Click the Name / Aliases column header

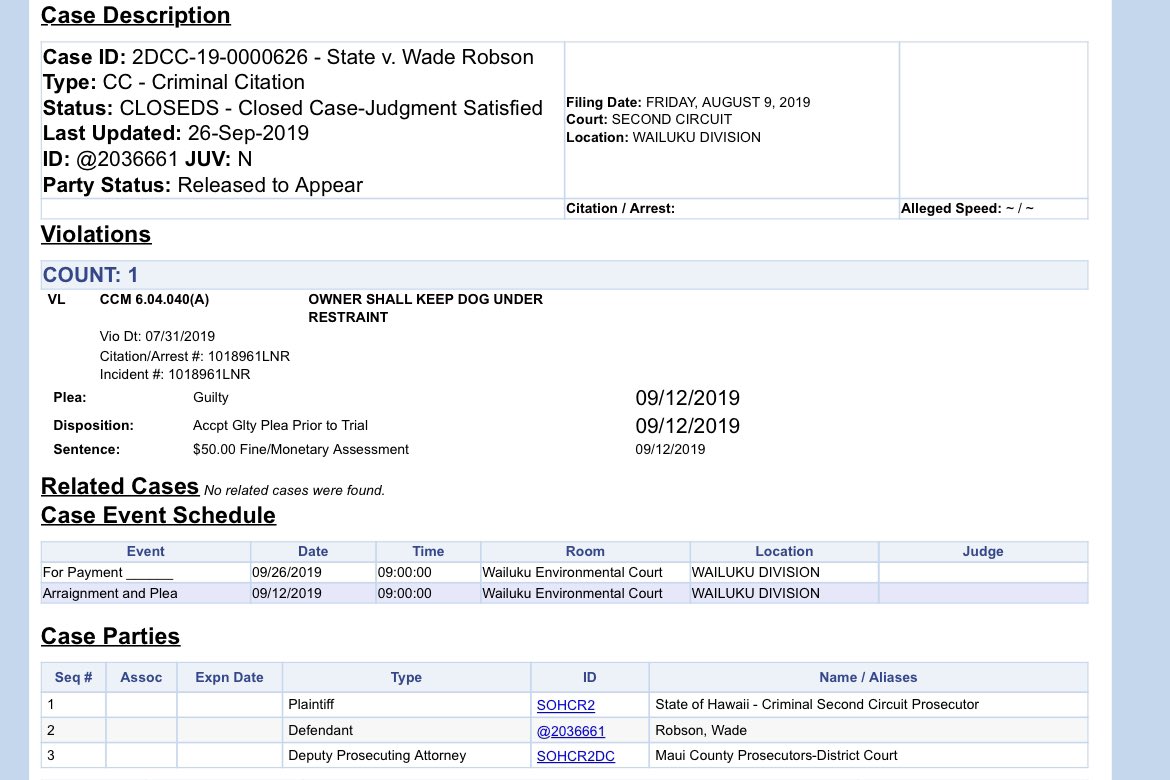coord(869,678)
